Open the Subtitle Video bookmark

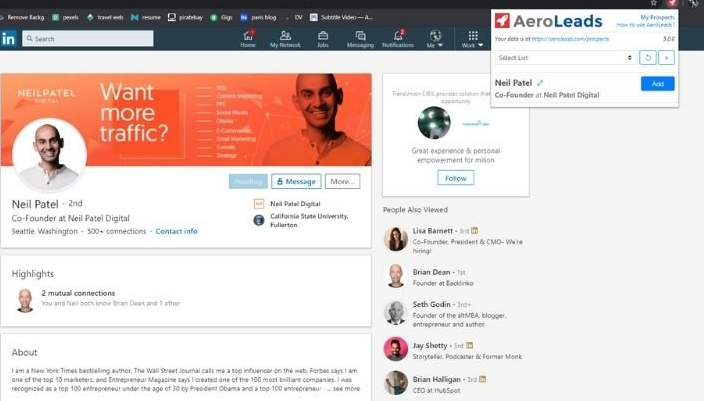coord(341,18)
